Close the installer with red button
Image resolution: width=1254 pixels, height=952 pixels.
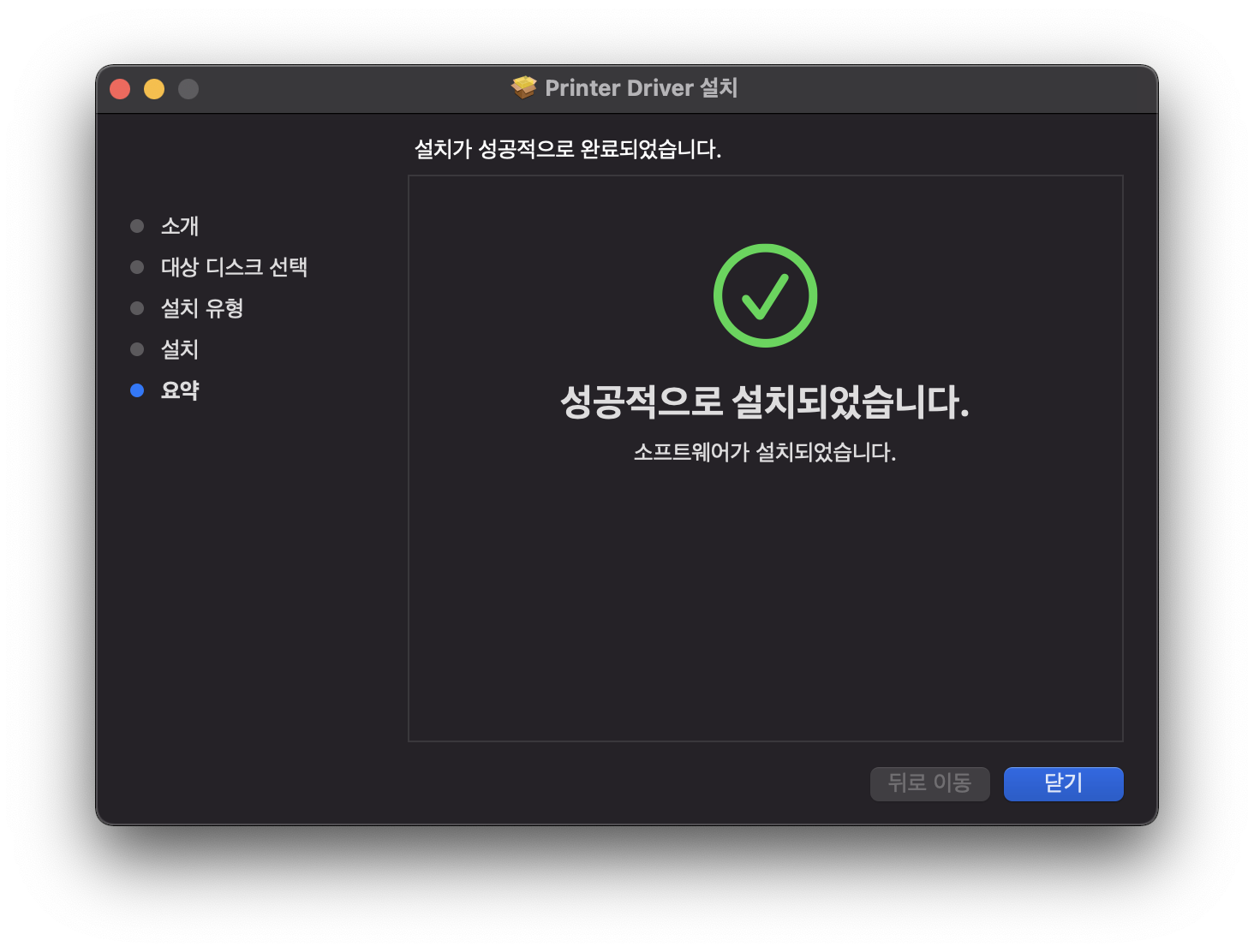(120, 89)
